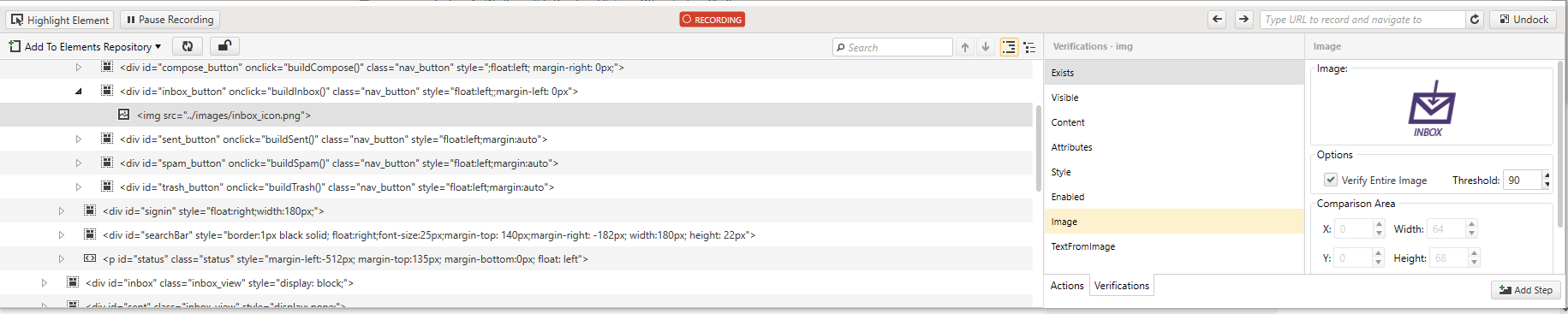Expand the trash_button div node
Screen dimensions: 1568x314
[x=78, y=187]
